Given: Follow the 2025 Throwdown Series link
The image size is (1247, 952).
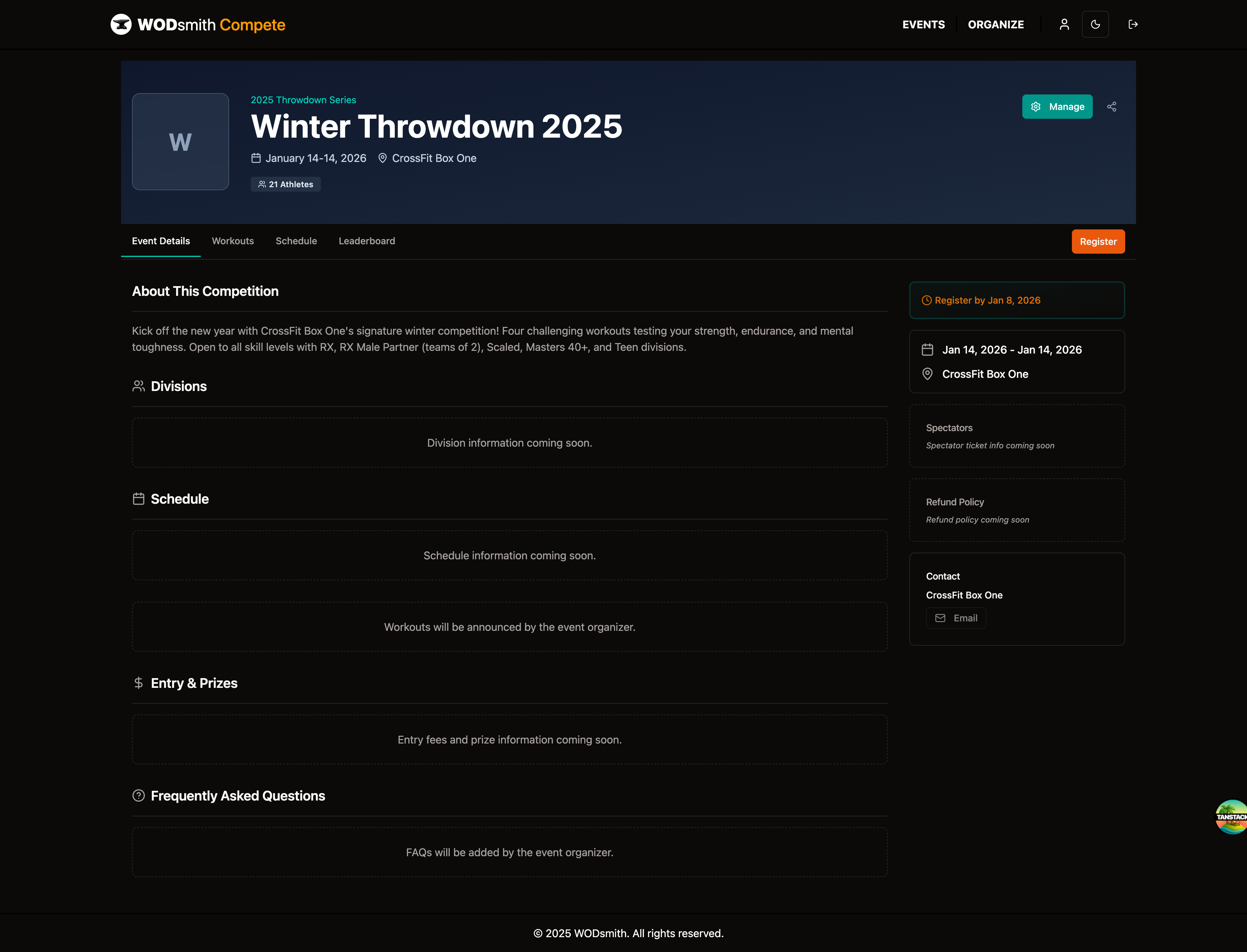Looking at the screenshot, I should [x=303, y=100].
